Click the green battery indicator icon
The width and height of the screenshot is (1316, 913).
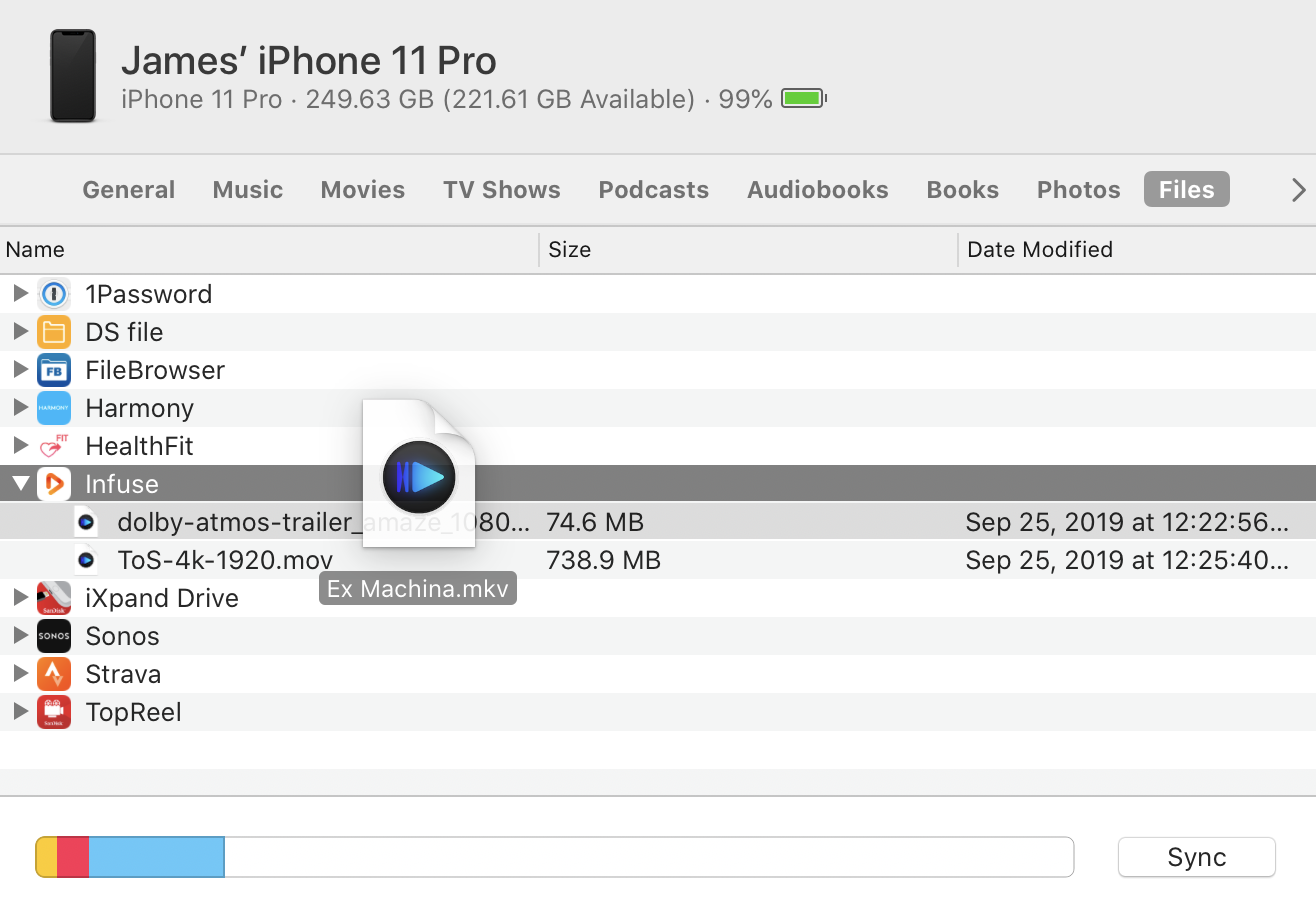coord(804,99)
